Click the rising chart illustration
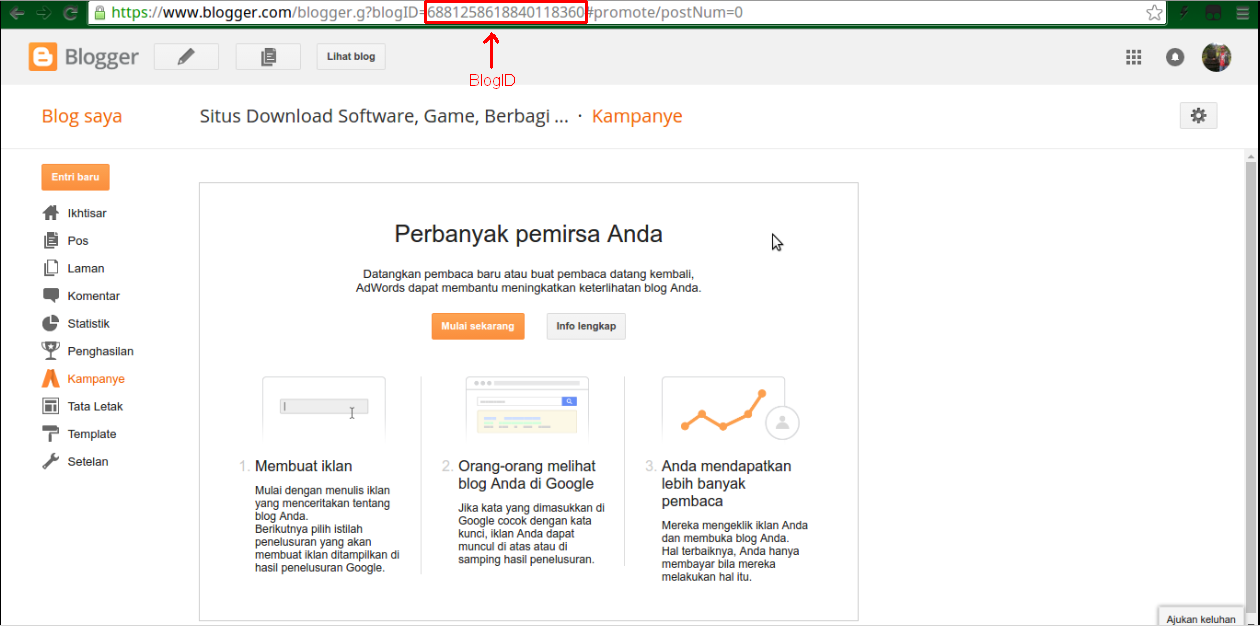This screenshot has width=1260, height=626. click(730, 408)
